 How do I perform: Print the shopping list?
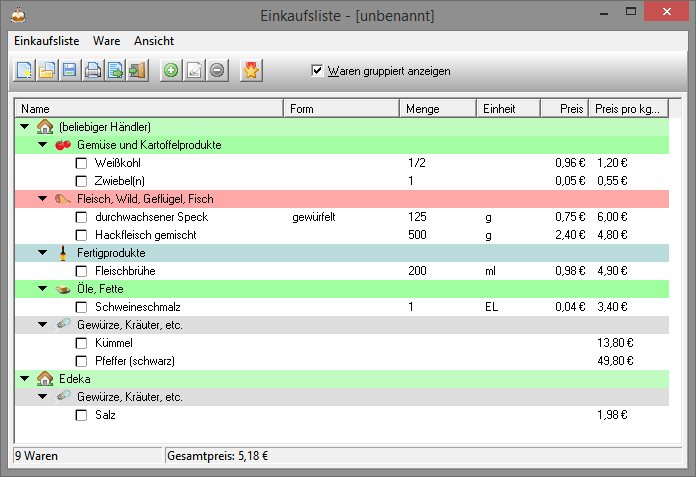pos(93,70)
